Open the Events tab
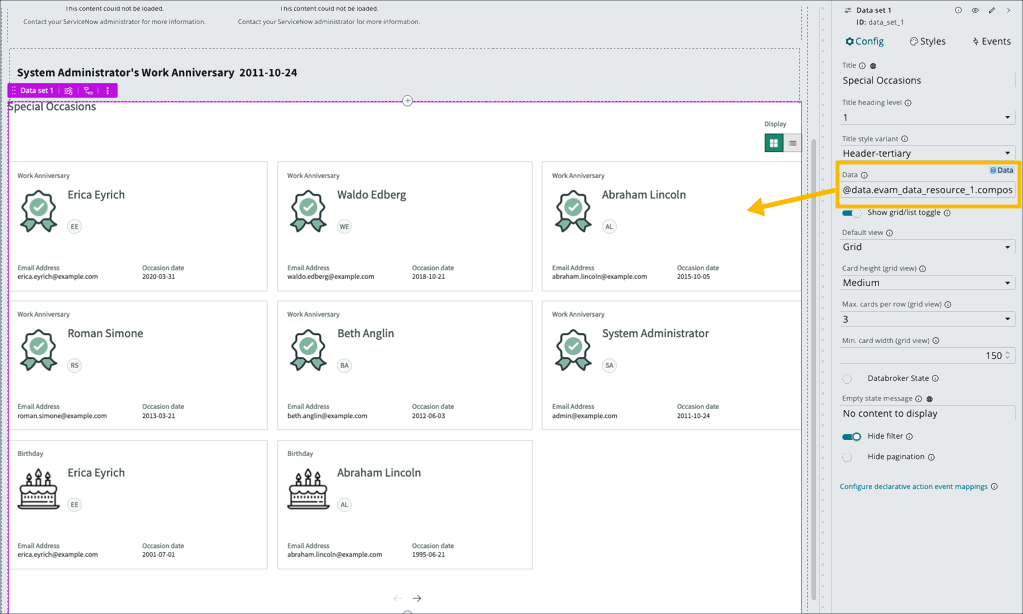The height and width of the screenshot is (614, 1023). pos(990,41)
